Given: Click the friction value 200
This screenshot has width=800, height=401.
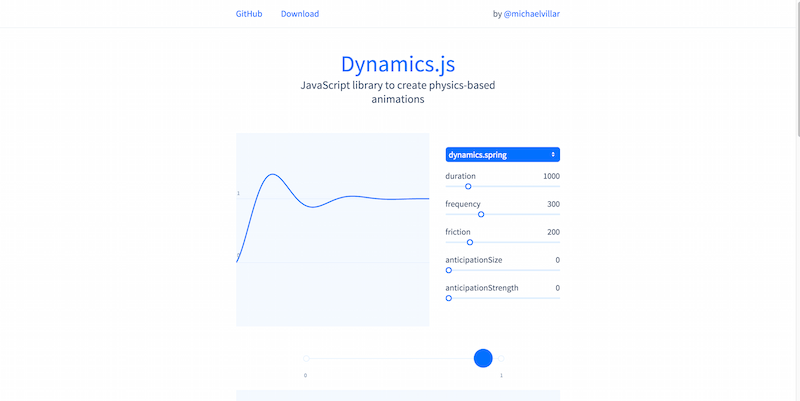Looking at the screenshot, I should (x=553, y=232).
